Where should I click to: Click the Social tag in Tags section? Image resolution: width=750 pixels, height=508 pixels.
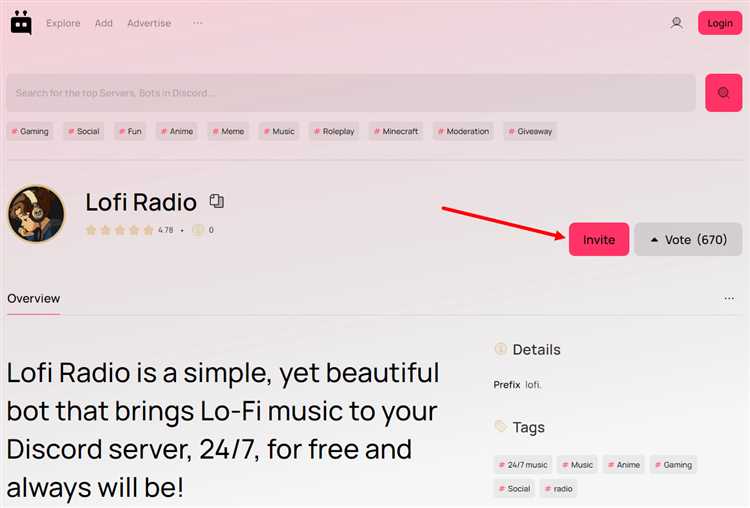pyautogui.click(x=514, y=488)
